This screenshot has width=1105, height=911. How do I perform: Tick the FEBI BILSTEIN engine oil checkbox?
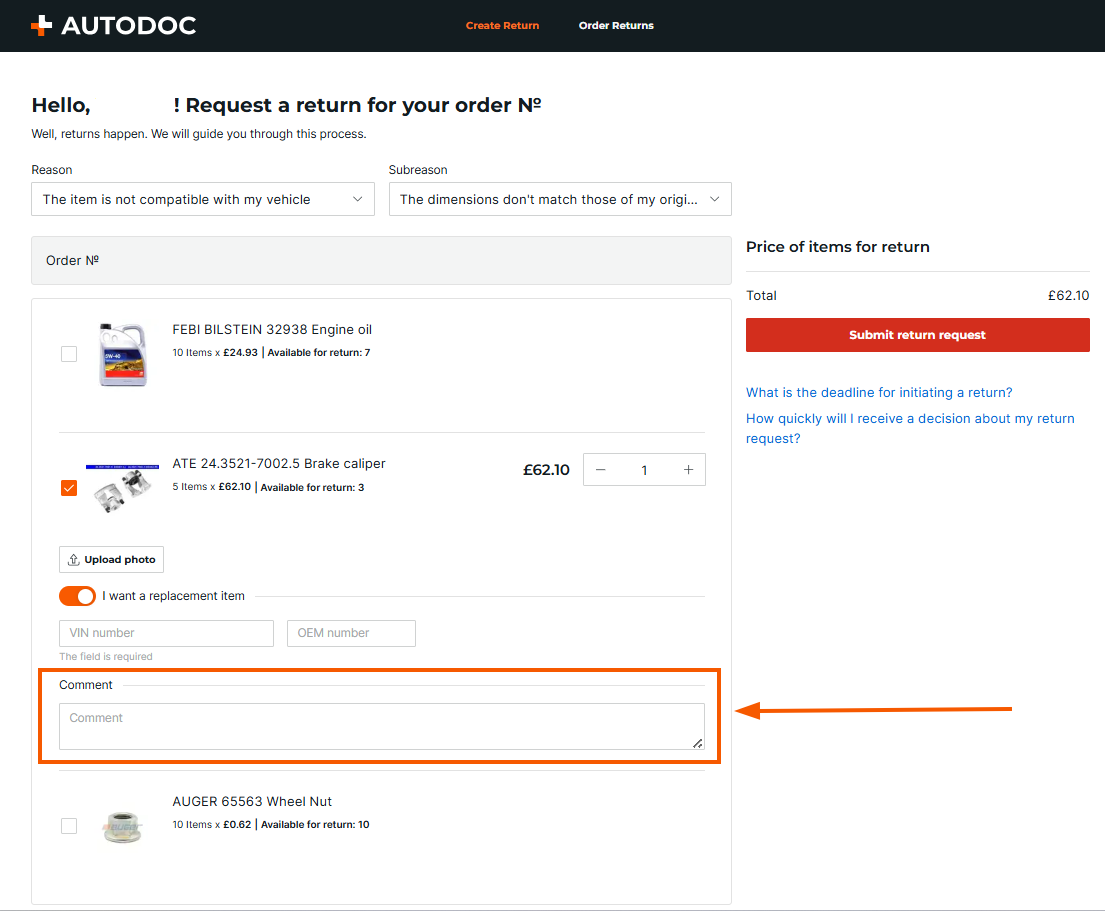click(x=69, y=354)
